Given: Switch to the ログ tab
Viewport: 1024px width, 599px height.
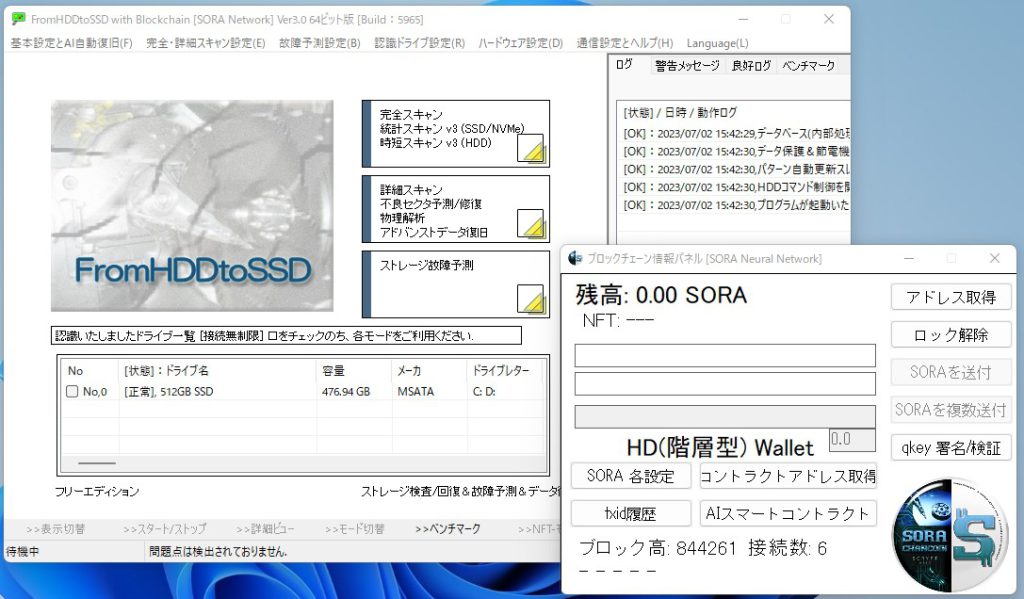Looking at the screenshot, I should point(625,64).
